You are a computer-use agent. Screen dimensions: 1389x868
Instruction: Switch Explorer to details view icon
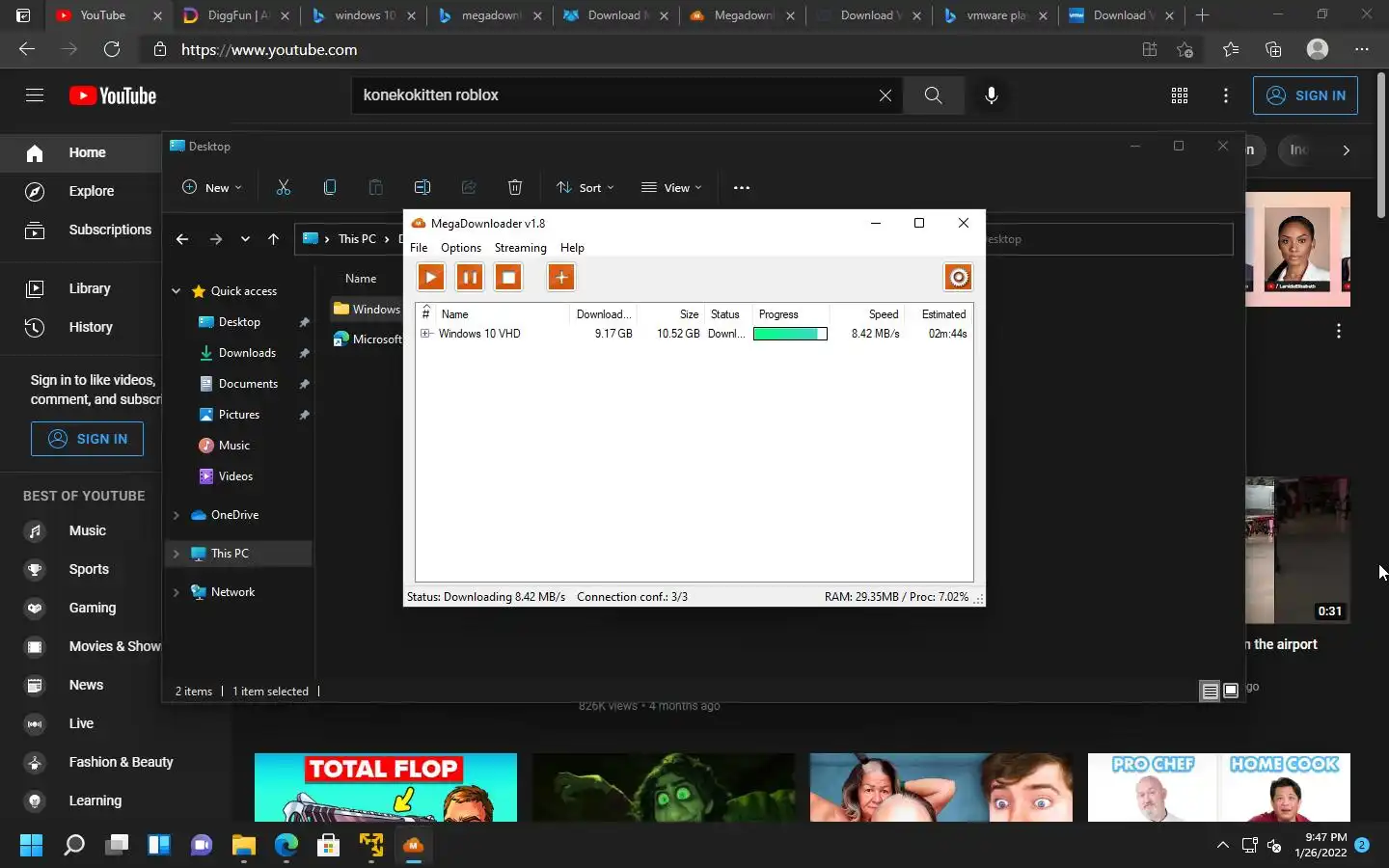pyautogui.click(x=1210, y=691)
